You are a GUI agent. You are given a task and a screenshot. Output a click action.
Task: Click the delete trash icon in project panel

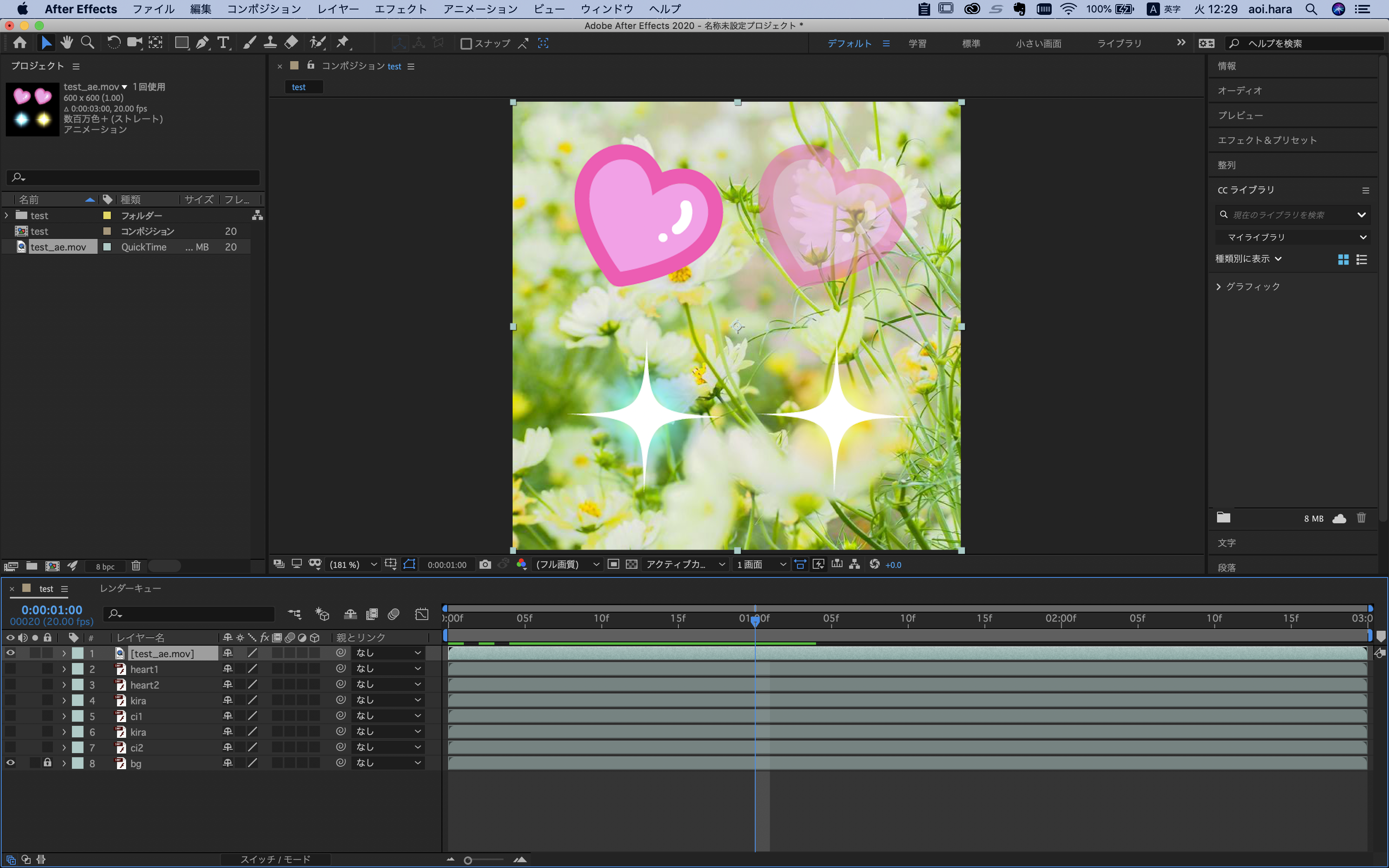coord(136,566)
